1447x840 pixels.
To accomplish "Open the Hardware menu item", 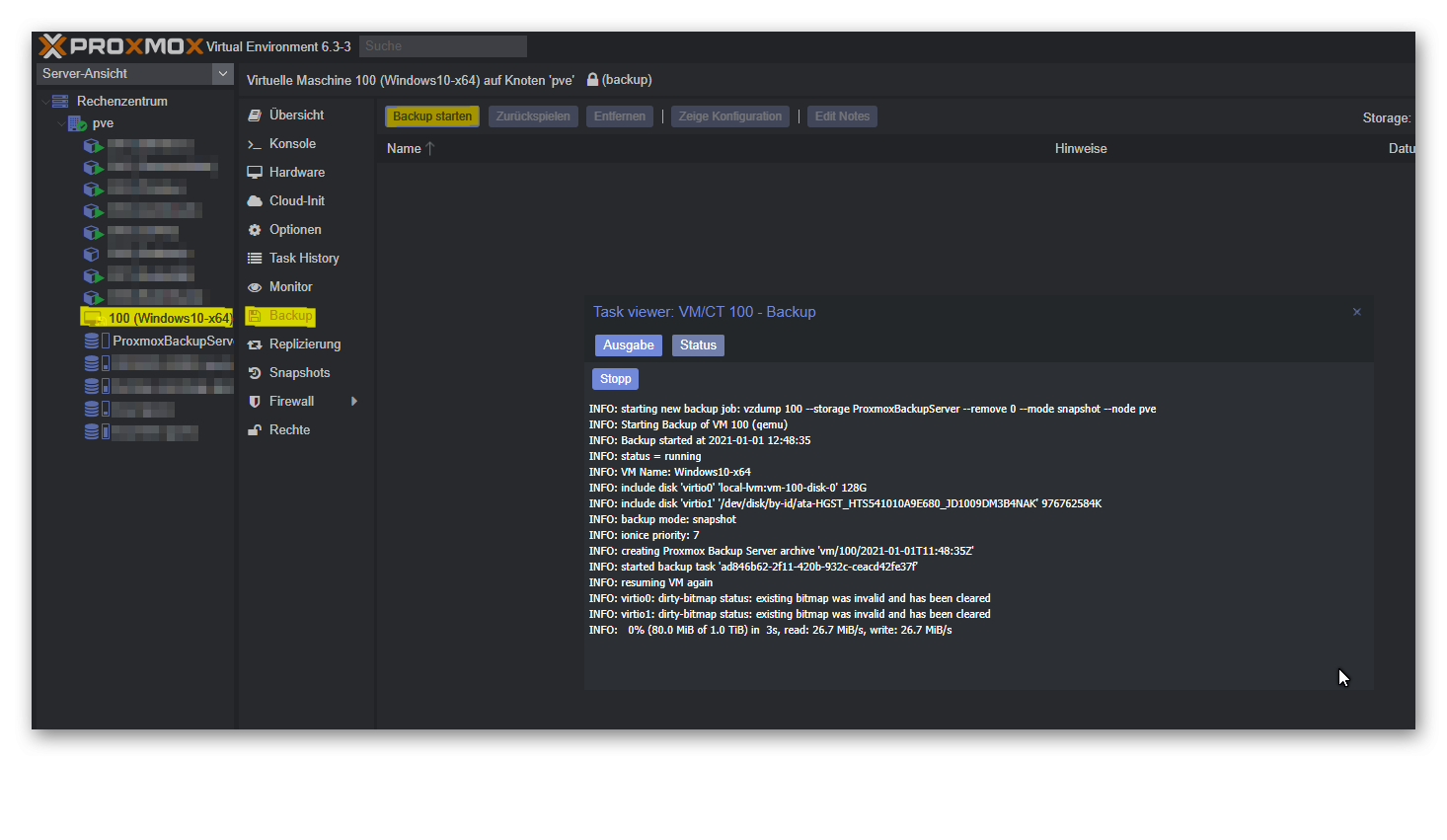I will (297, 172).
